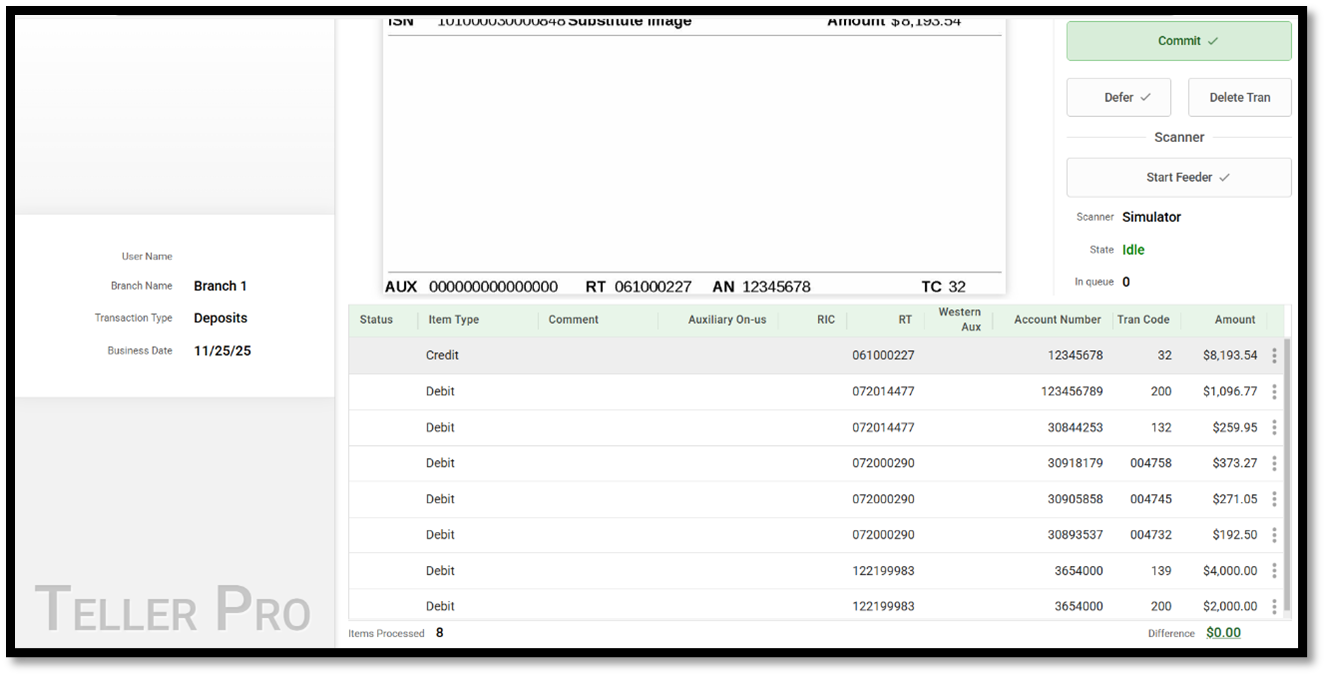The image size is (1326, 676).
Task: Sort by the Item Type column header
Action: point(453,320)
